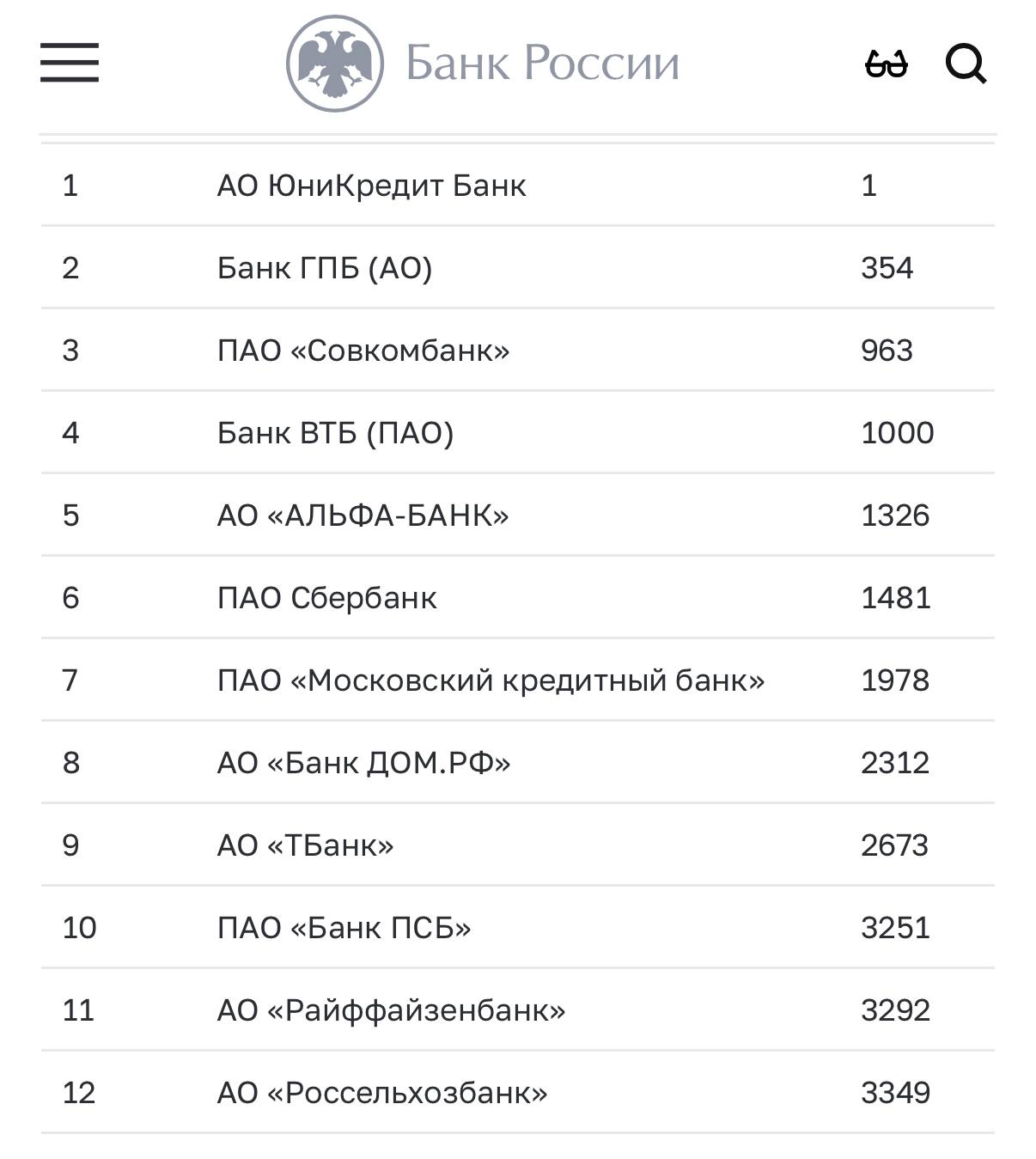Click license number 1481 for Sberbank
The height and width of the screenshot is (1159, 1036).
coord(895,598)
